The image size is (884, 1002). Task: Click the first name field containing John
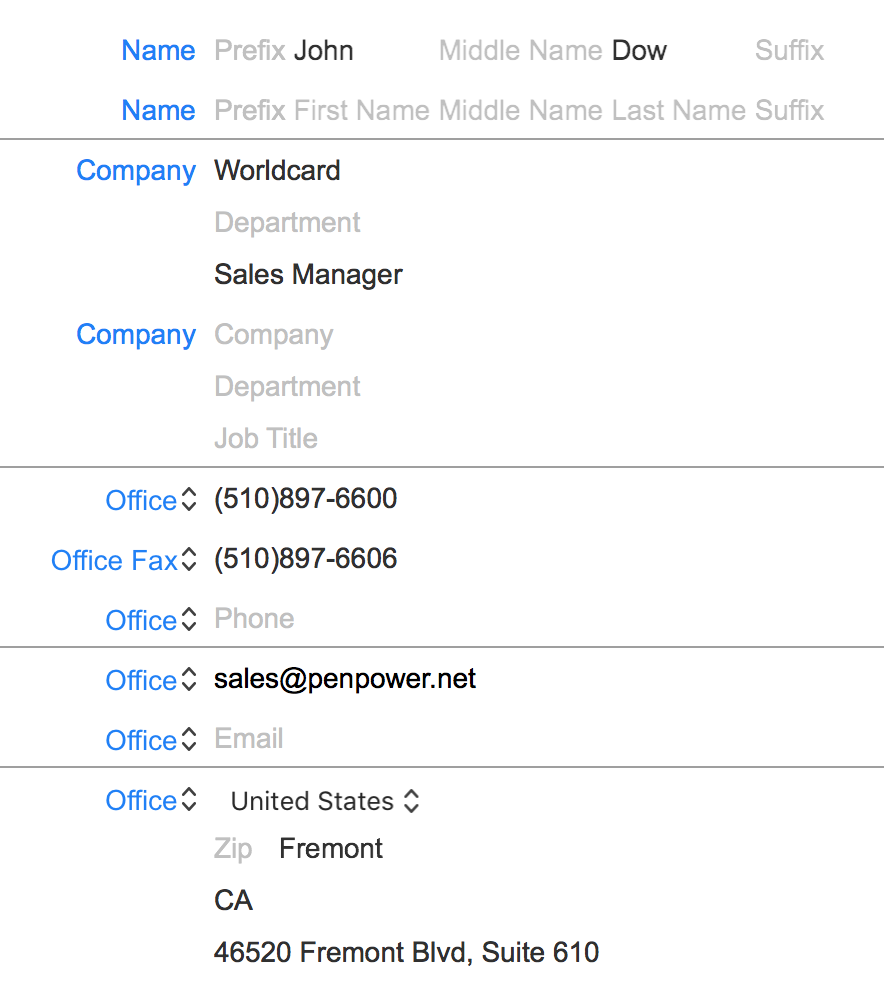323,50
